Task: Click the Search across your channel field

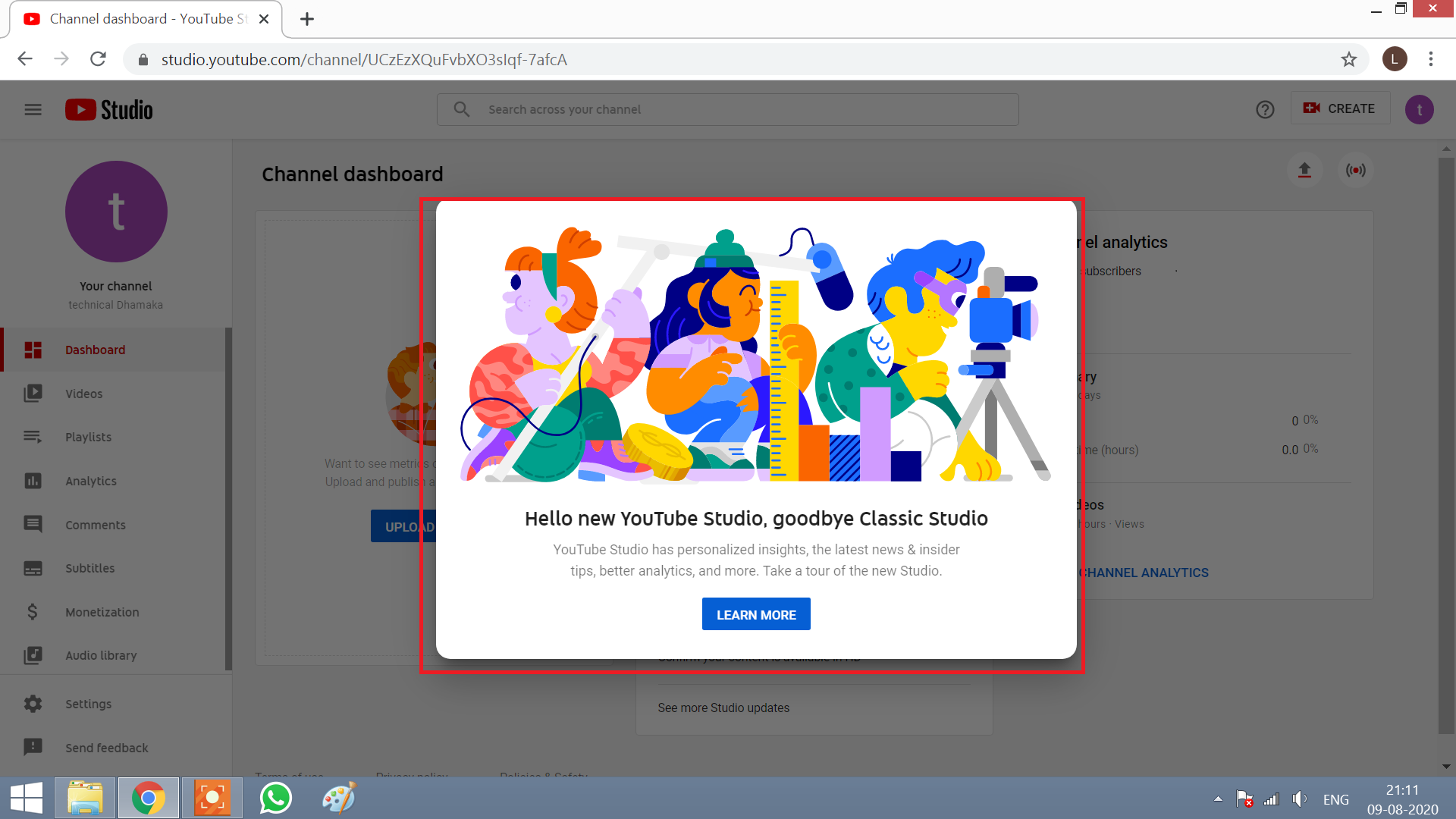Action: [728, 109]
